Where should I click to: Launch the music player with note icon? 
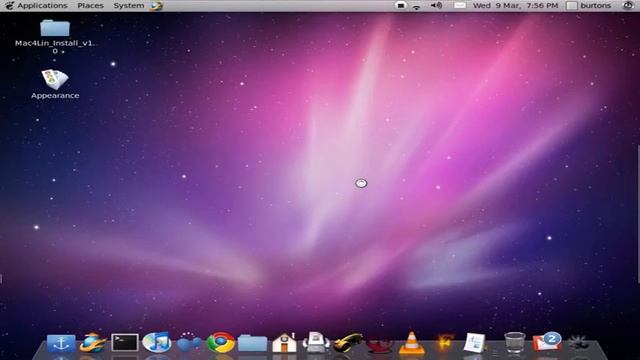pos(157,342)
